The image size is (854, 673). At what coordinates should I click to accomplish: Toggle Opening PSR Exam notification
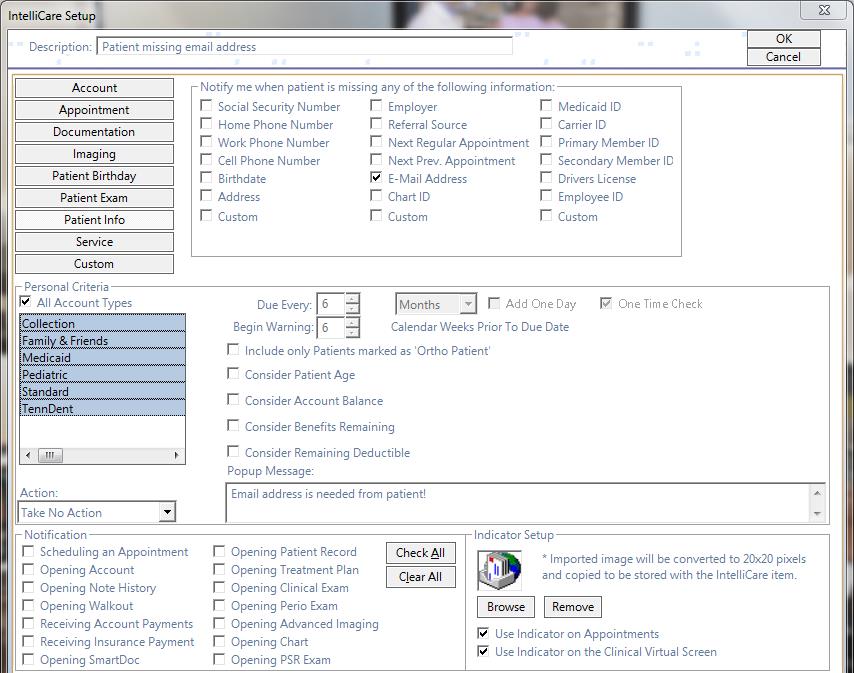click(x=219, y=659)
